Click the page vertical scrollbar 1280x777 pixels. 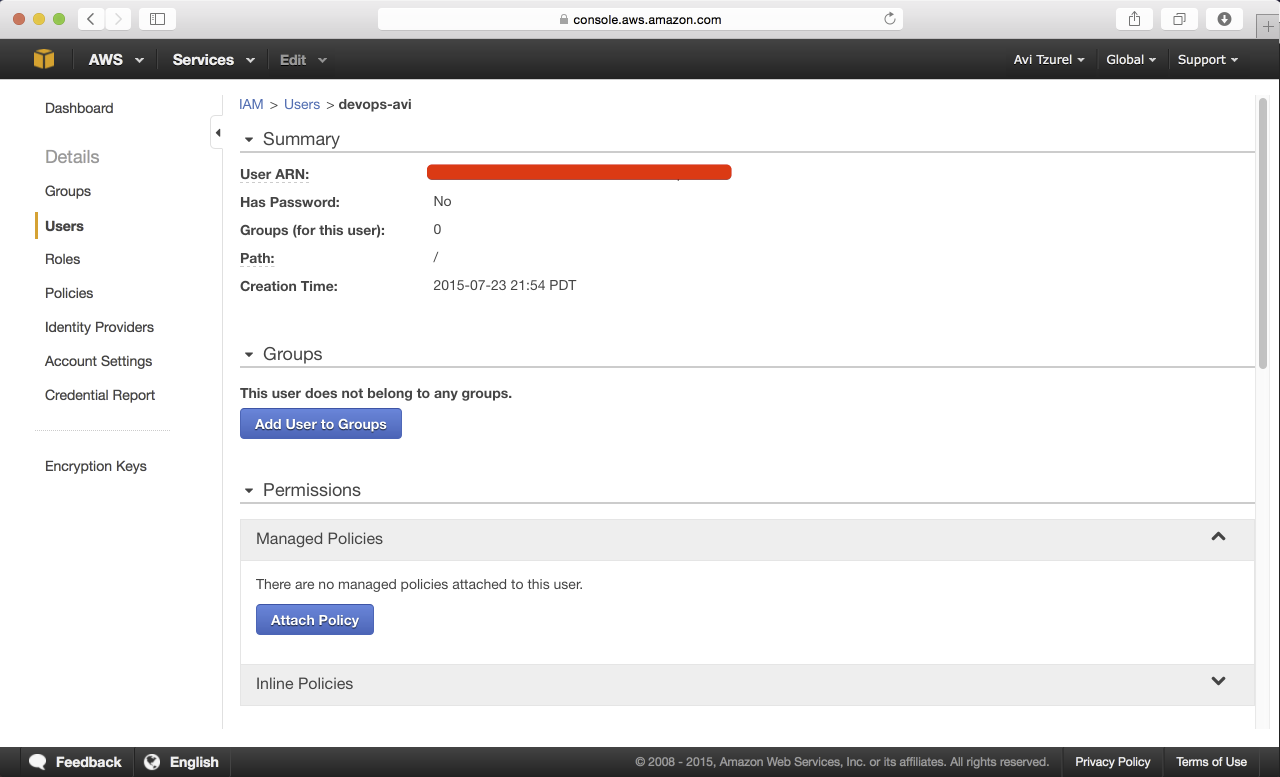1262,233
